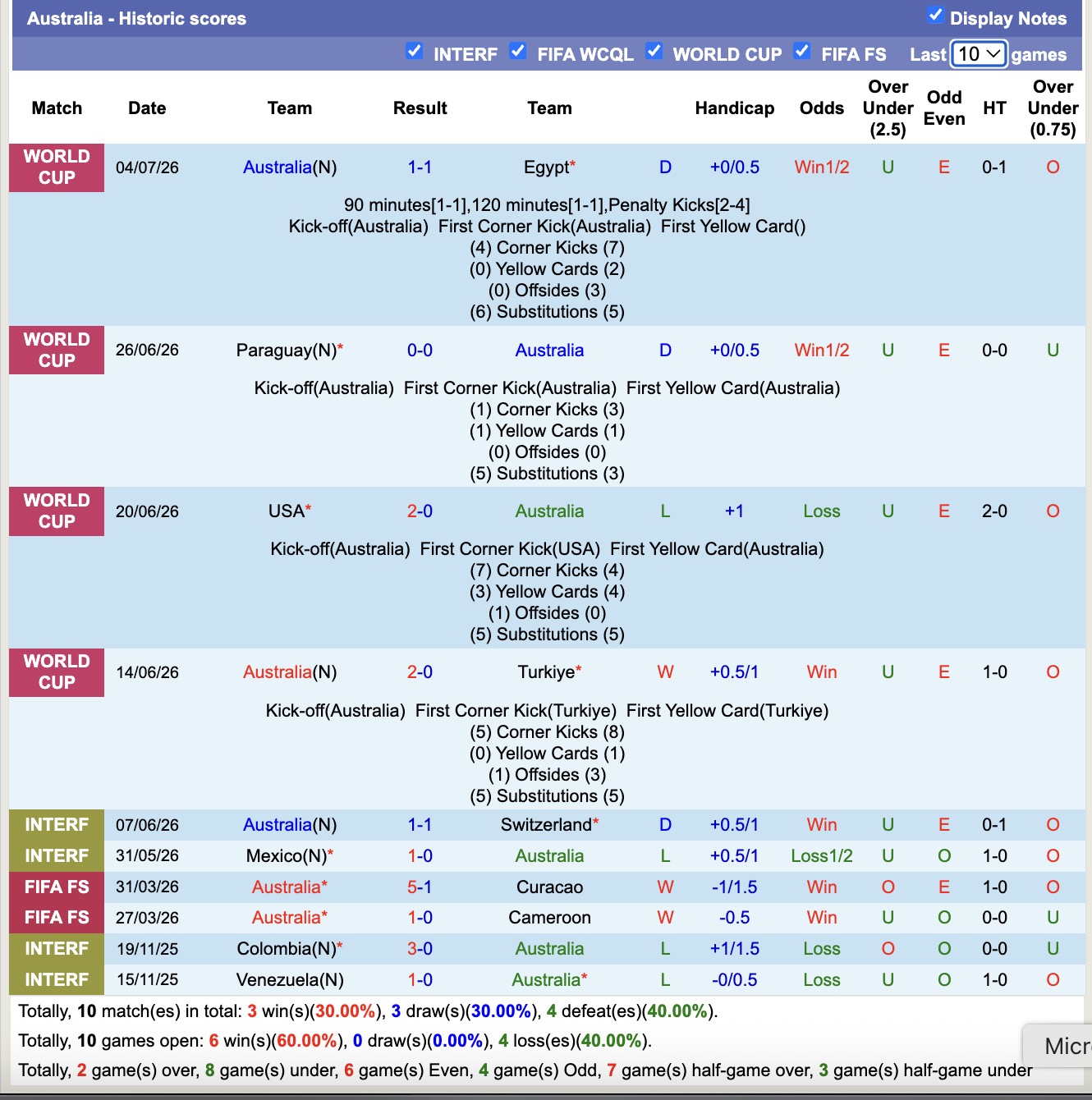Open the 2-0 result of USA match
The width and height of the screenshot is (1092, 1100).
(x=420, y=511)
